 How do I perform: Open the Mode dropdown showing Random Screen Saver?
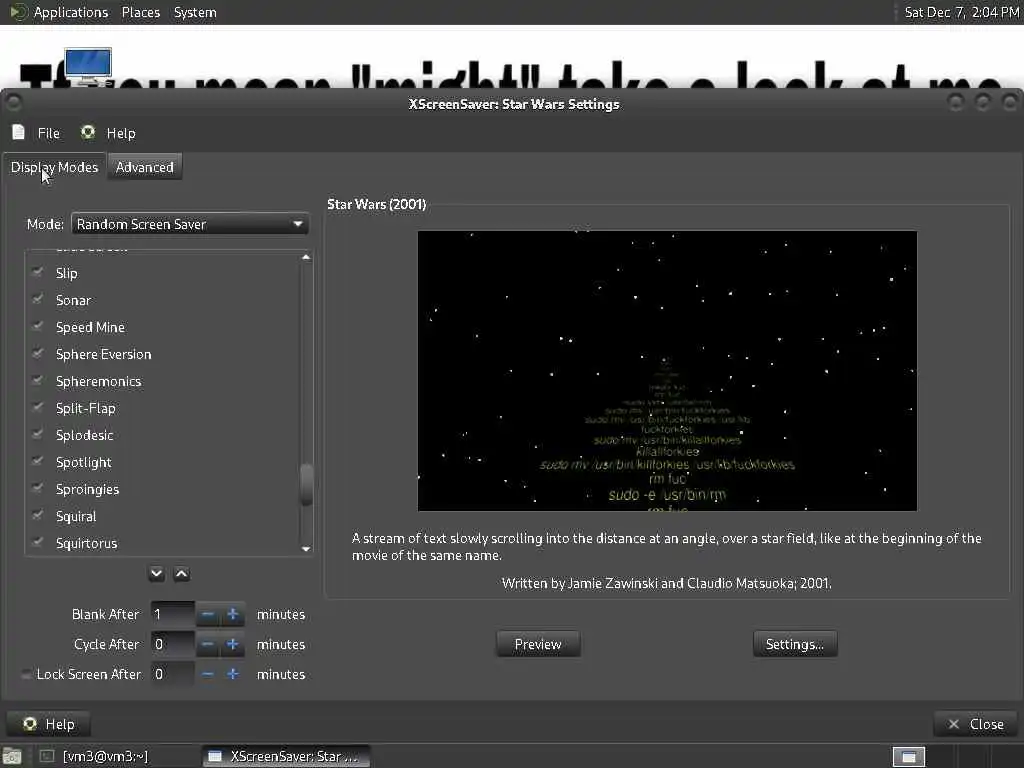tap(189, 224)
